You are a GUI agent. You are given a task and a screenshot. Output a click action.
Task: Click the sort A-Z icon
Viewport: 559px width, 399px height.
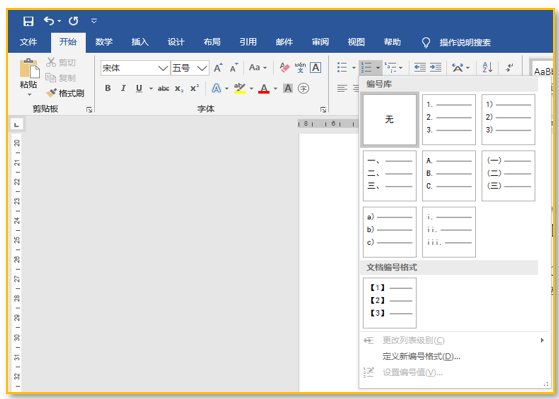click(487, 67)
